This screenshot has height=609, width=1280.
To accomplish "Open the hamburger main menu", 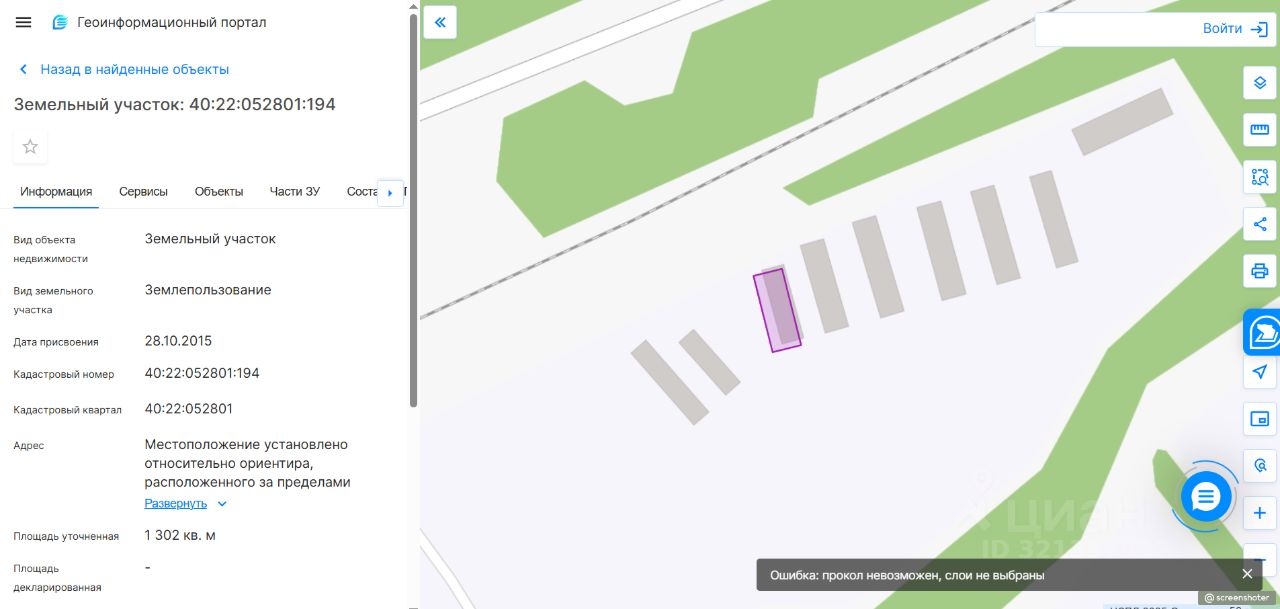I will (23, 22).
